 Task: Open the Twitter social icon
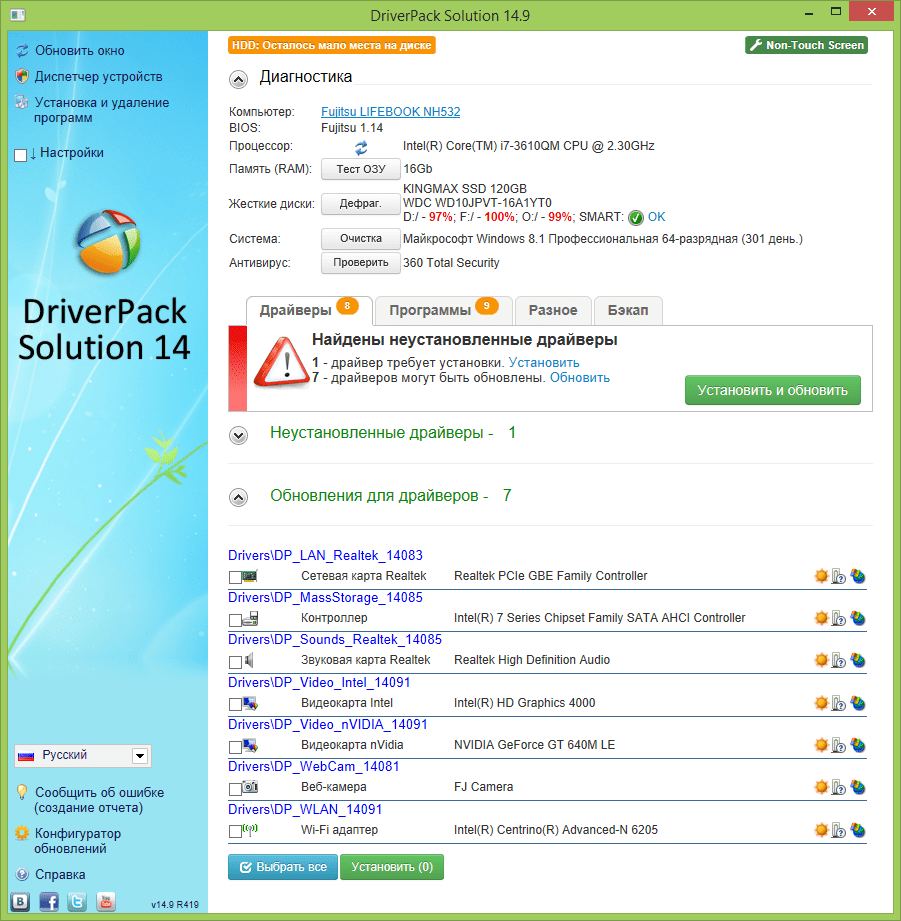point(77,901)
